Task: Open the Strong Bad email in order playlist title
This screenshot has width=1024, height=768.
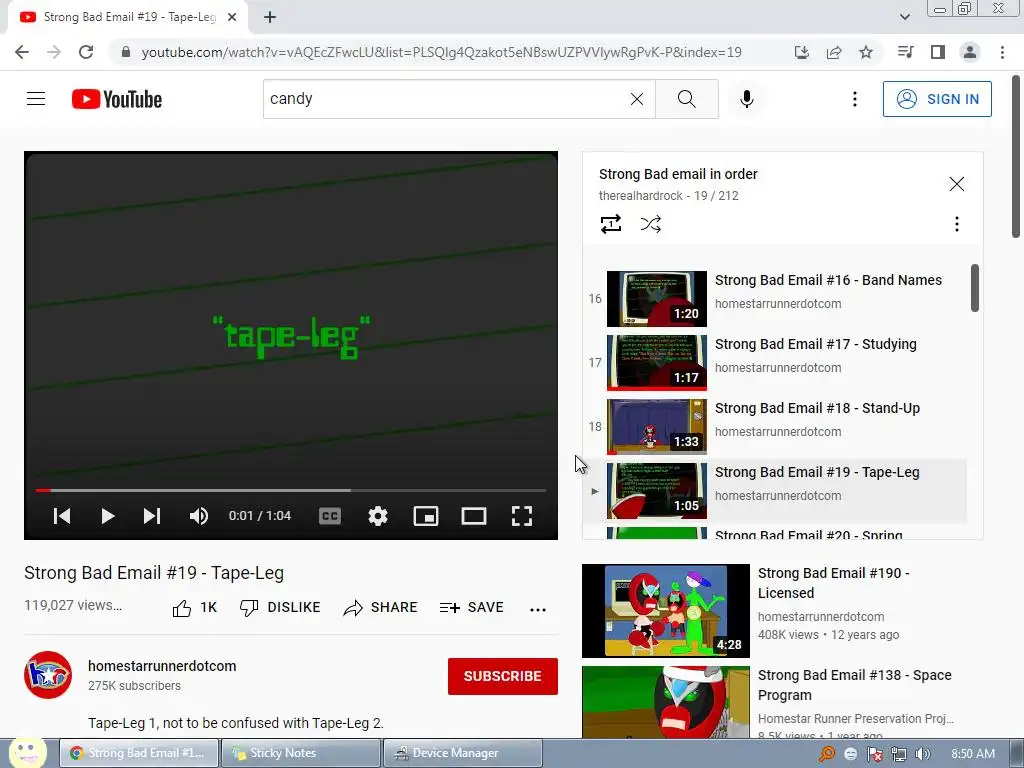Action: click(x=678, y=174)
